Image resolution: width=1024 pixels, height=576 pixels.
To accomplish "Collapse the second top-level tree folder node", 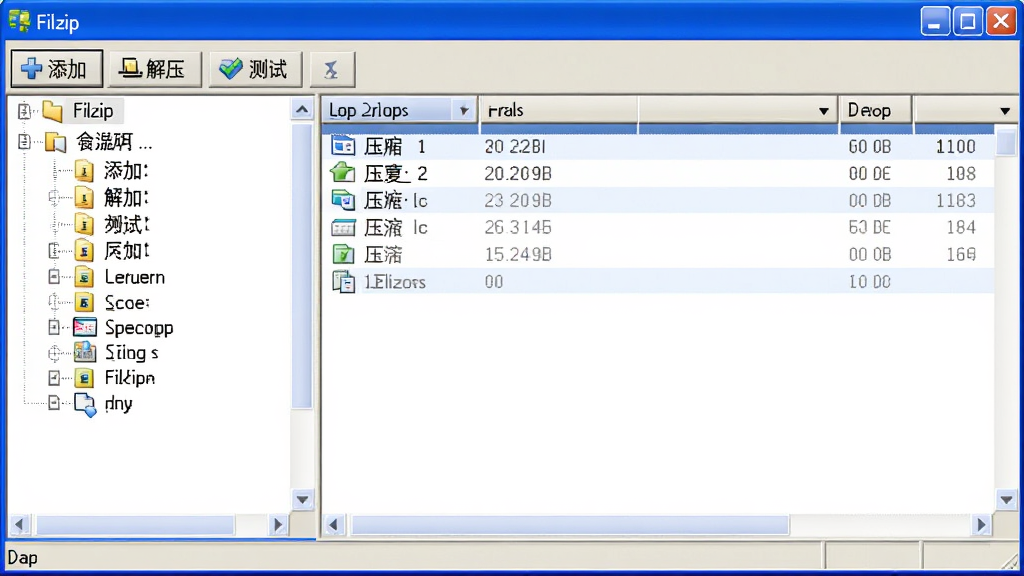I will point(24,141).
